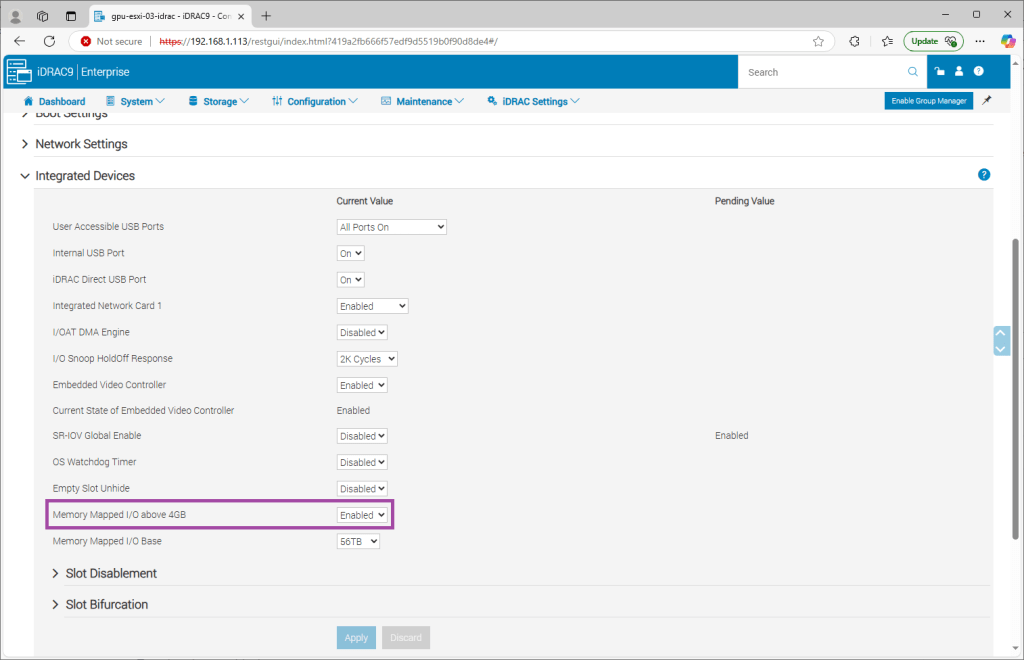This screenshot has height=660, width=1024.
Task: Click the Edge Copilot icon
Action: coord(1008,41)
